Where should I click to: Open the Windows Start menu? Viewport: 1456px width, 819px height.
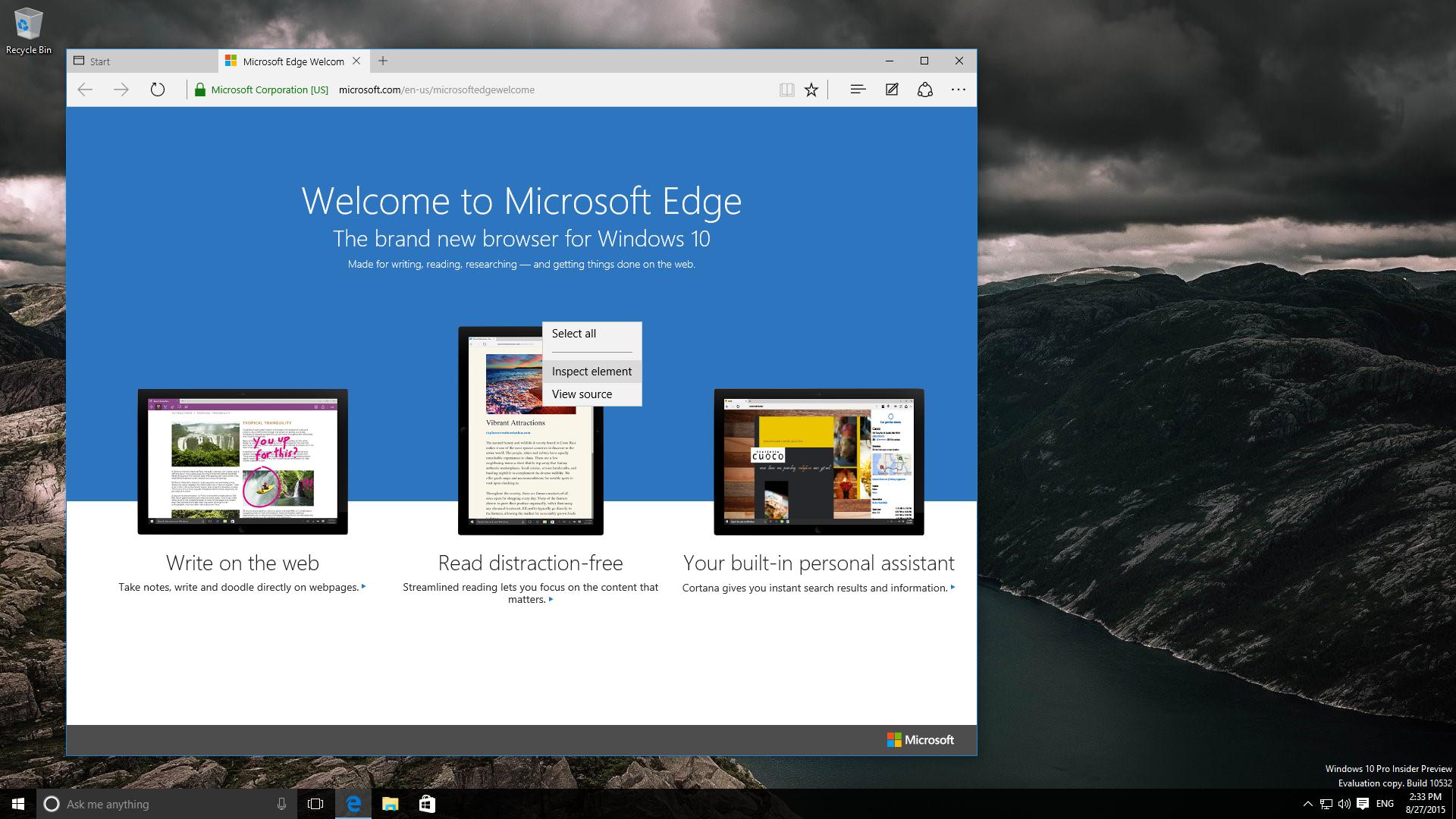18,804
